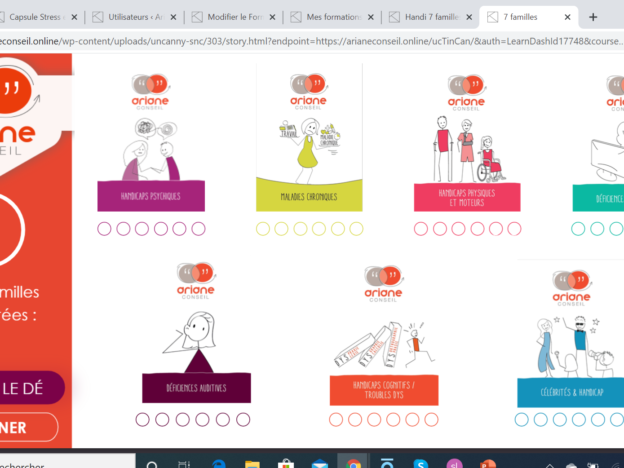Select the Célébrités & Handicap card
624x468 pixels.
coord(570,391)
